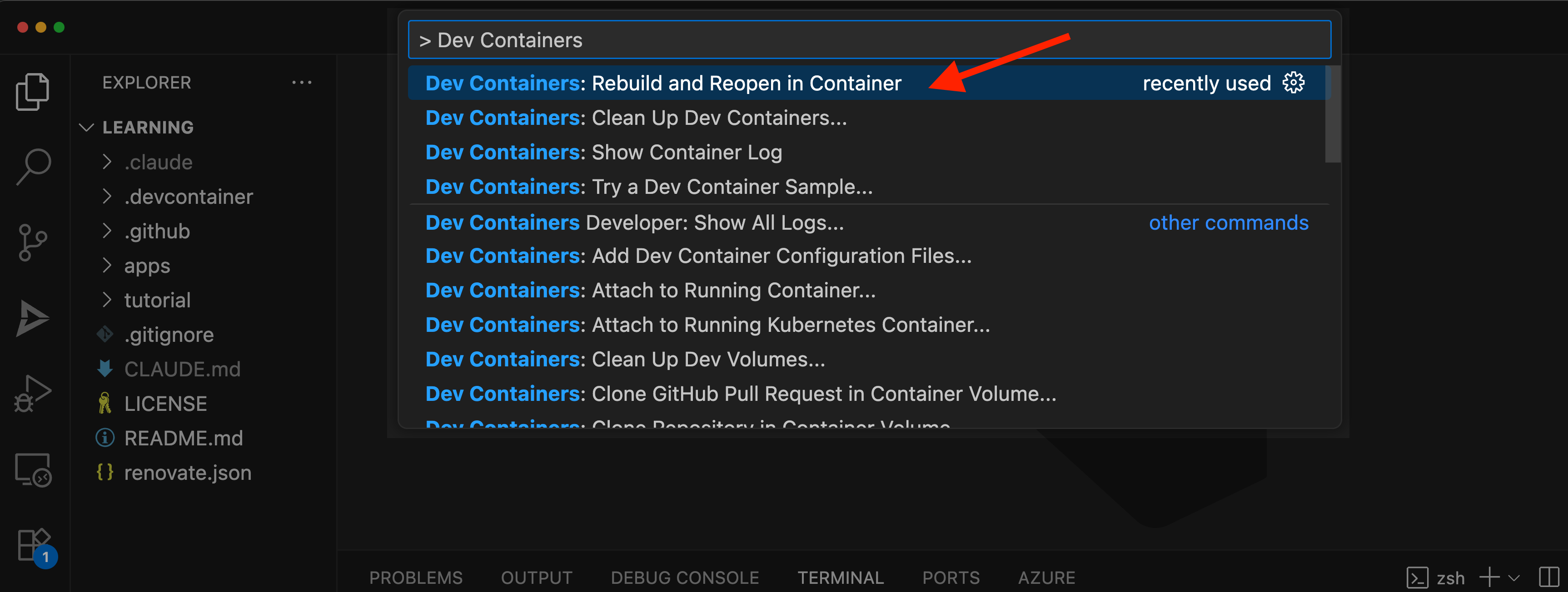Image resolution: width=1568 pixels, height=592 pixels.
Task: Create a new terminal with the plus icon
Action: coord(1489,577)
